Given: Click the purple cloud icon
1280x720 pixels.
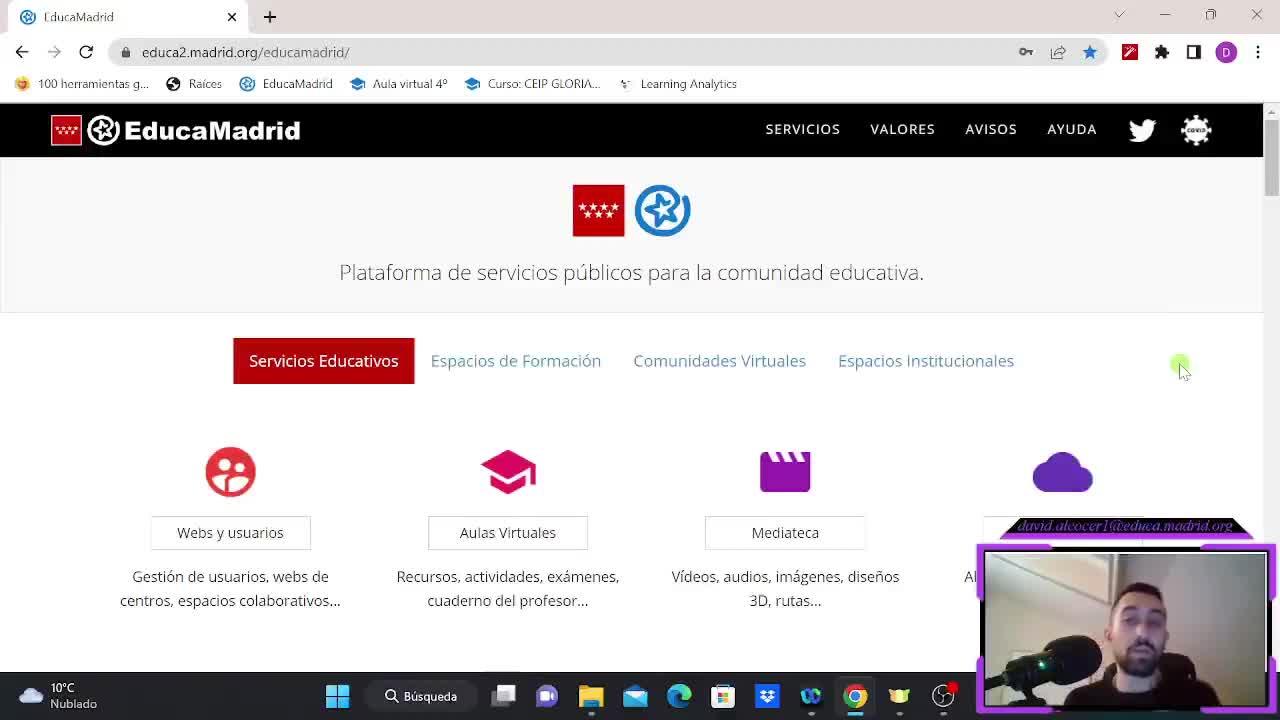Looking at the screenshot, I should pos(1062,472).
